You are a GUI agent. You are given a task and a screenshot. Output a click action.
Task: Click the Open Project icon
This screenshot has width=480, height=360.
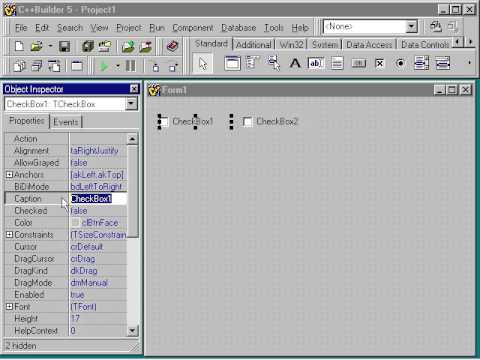tap(105, 46)
